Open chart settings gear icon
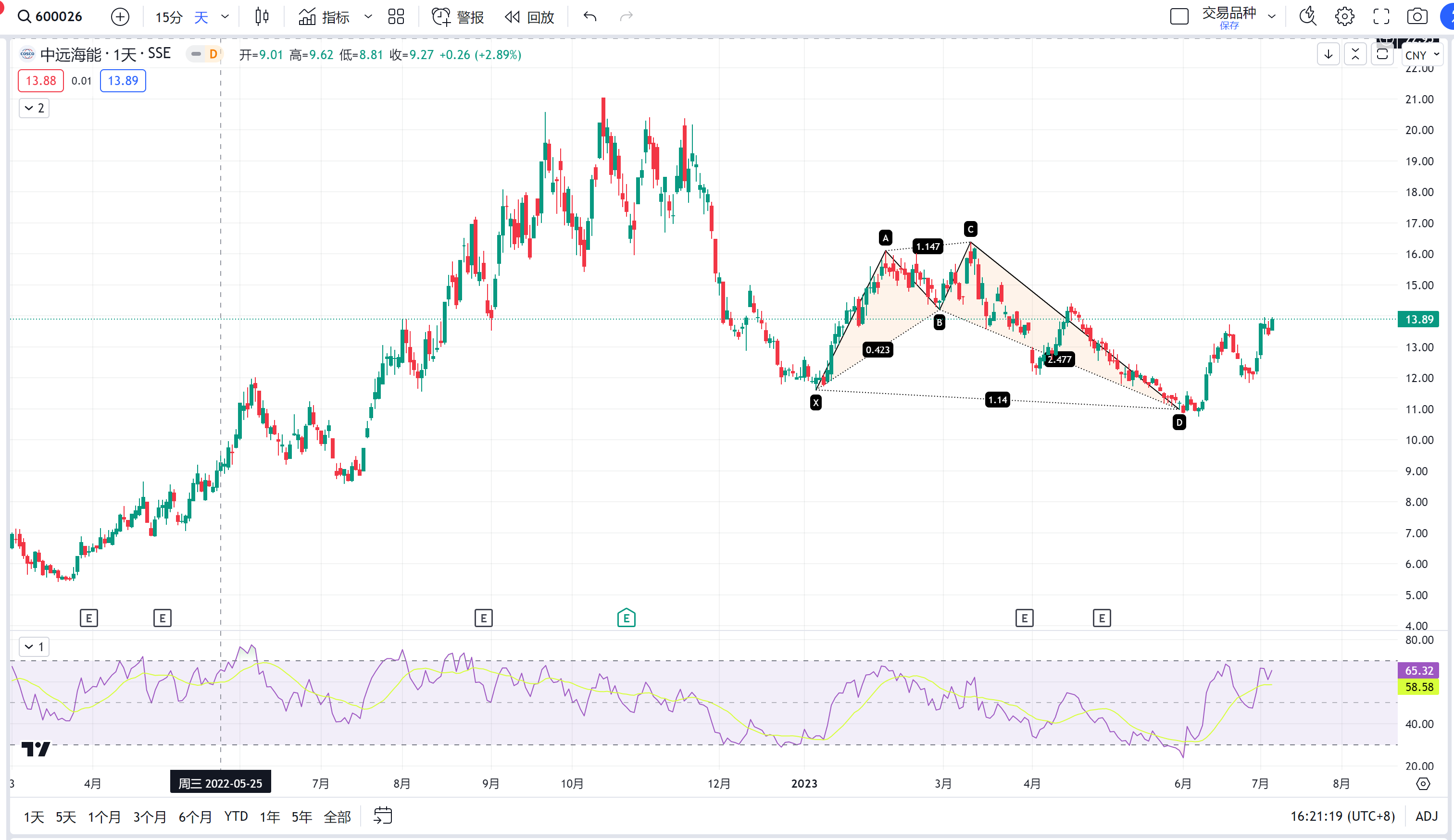Screen dimensions: 1454x840 1344,17
